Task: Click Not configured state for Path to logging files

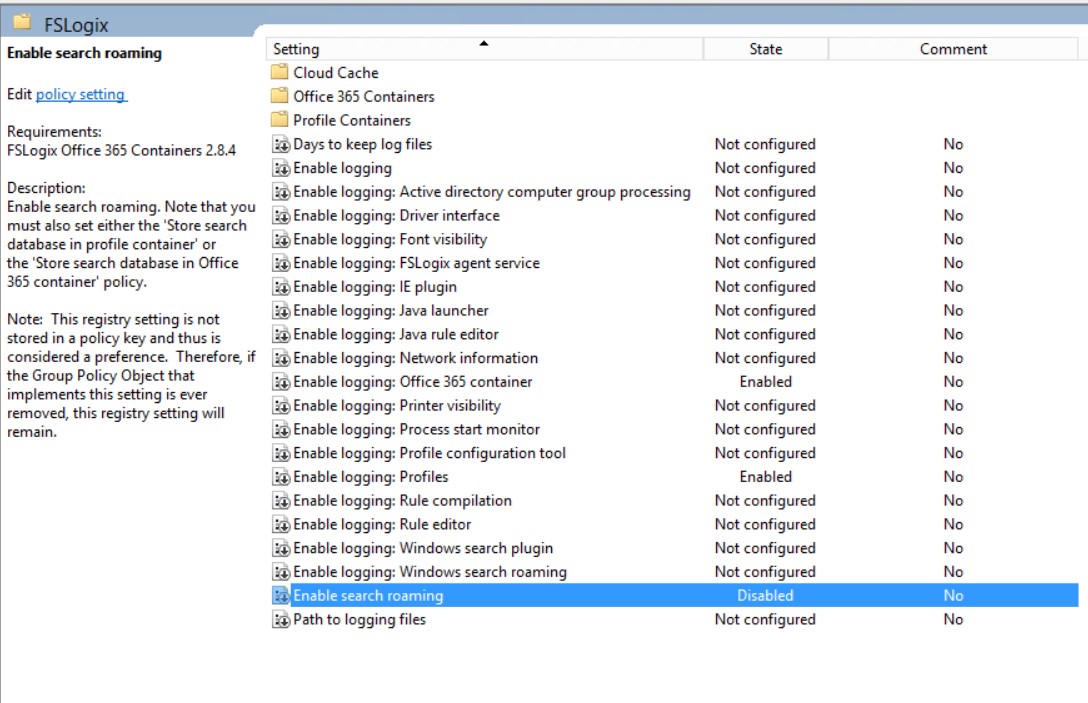Action: [x=765, y=619]
